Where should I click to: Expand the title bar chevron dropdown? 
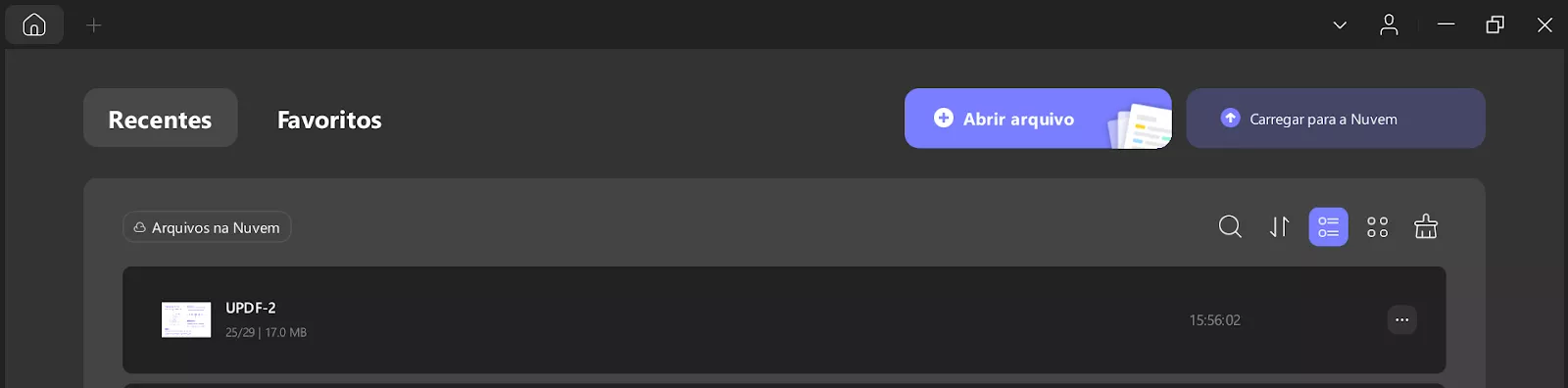pyautogui.click(x=1340, y=25)
